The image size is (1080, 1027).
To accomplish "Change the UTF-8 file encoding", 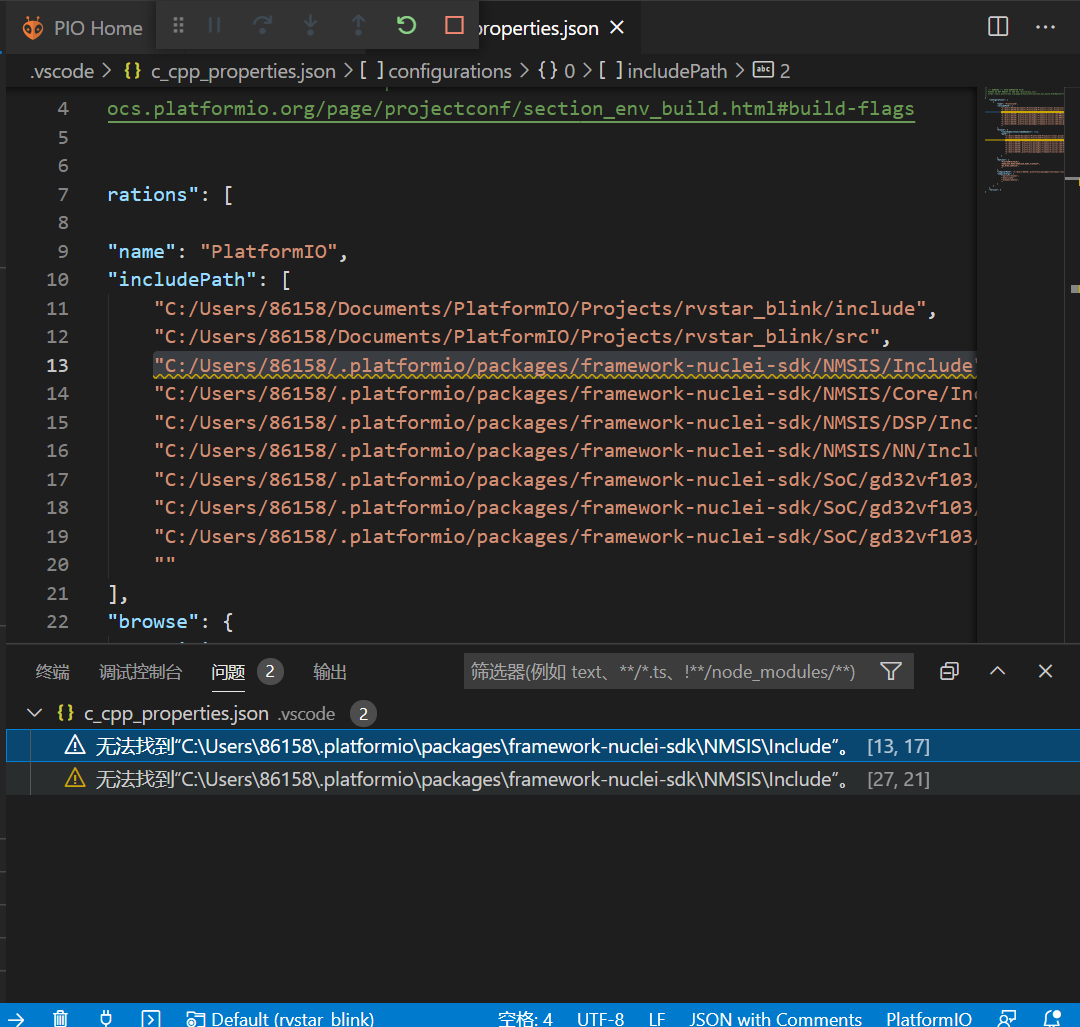I will pos(601,1019).
